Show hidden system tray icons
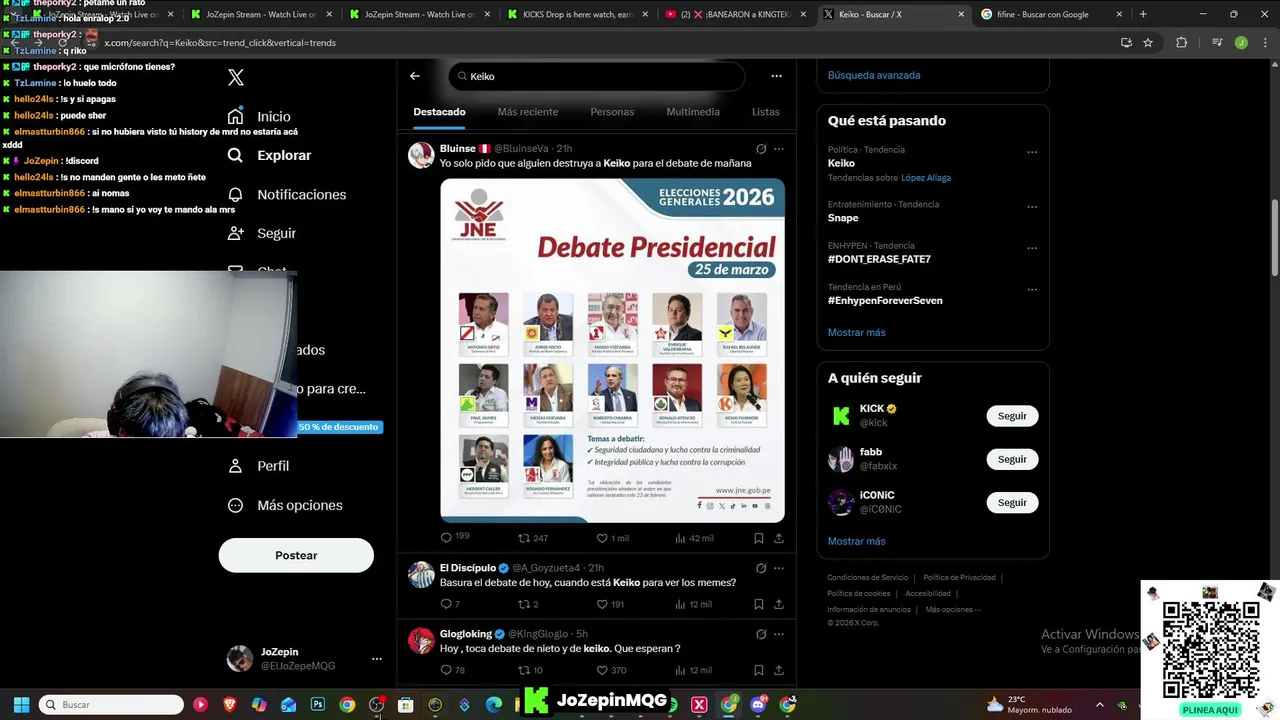The height and width of the screenshot is (720, 1280). click(1100, 704)
